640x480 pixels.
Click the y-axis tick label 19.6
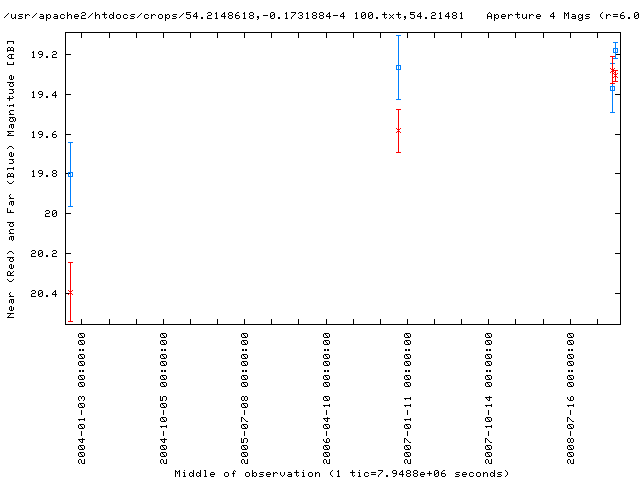(x=44, y=135)
